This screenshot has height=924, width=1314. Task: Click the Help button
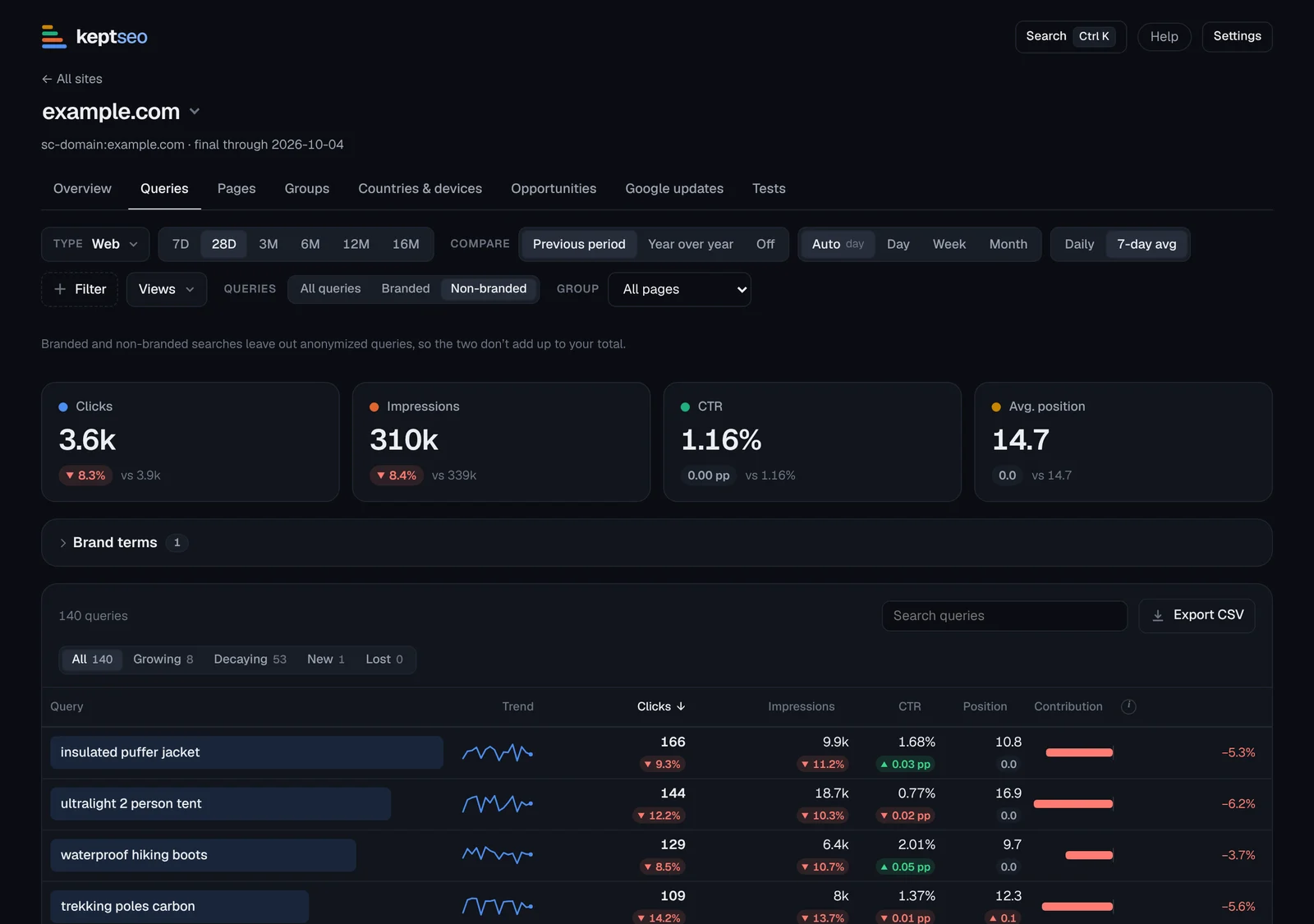click(1165, 37)
